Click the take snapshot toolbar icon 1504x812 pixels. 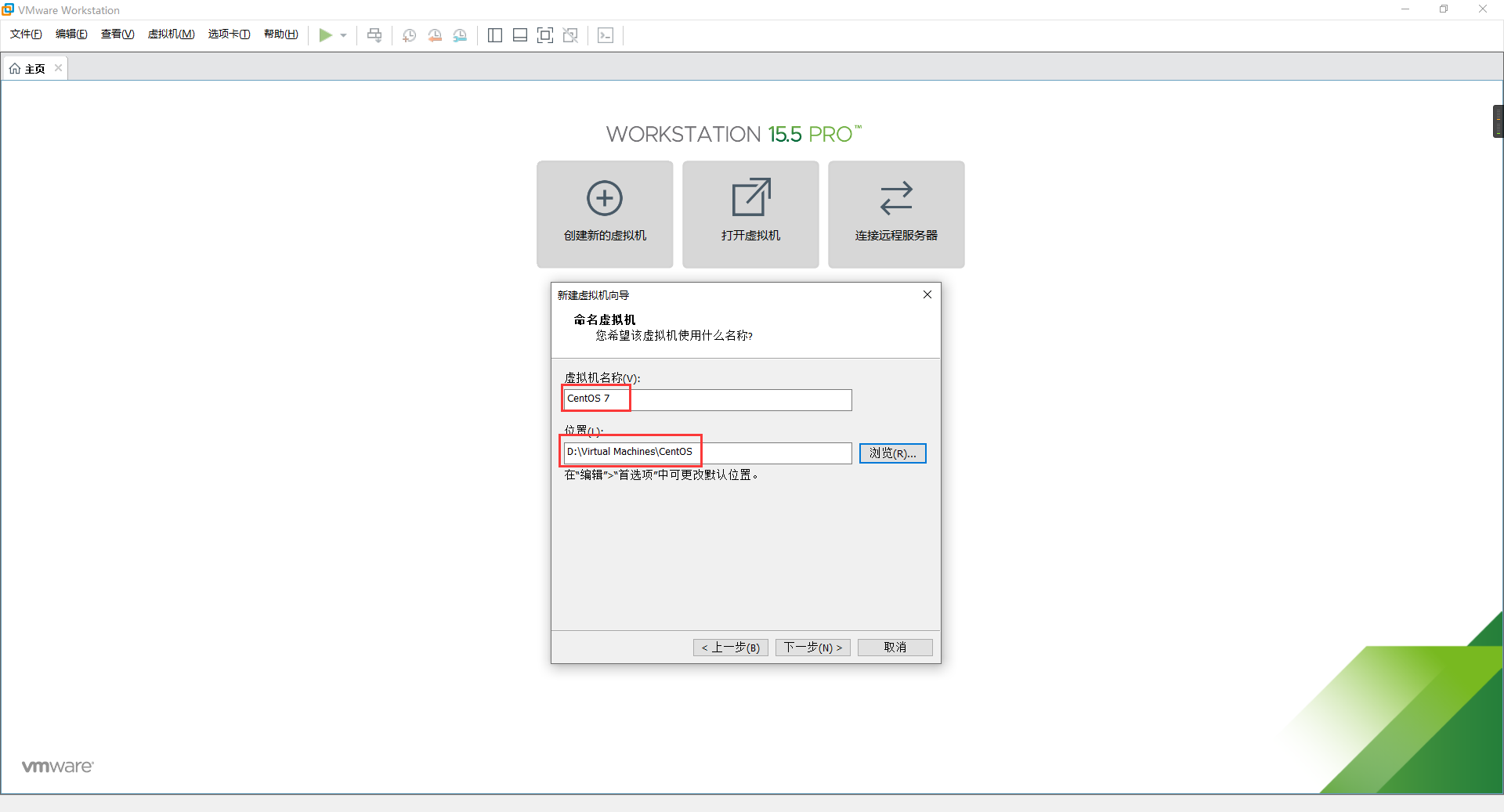(x=409, y=35)
